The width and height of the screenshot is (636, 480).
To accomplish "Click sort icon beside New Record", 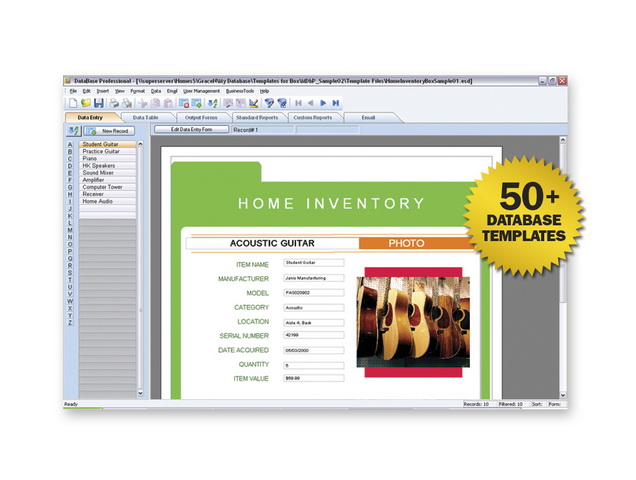I will (x=73, y=130).
